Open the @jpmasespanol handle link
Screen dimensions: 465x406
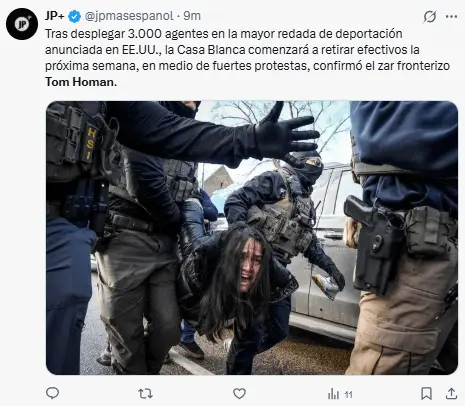[129, 16]
